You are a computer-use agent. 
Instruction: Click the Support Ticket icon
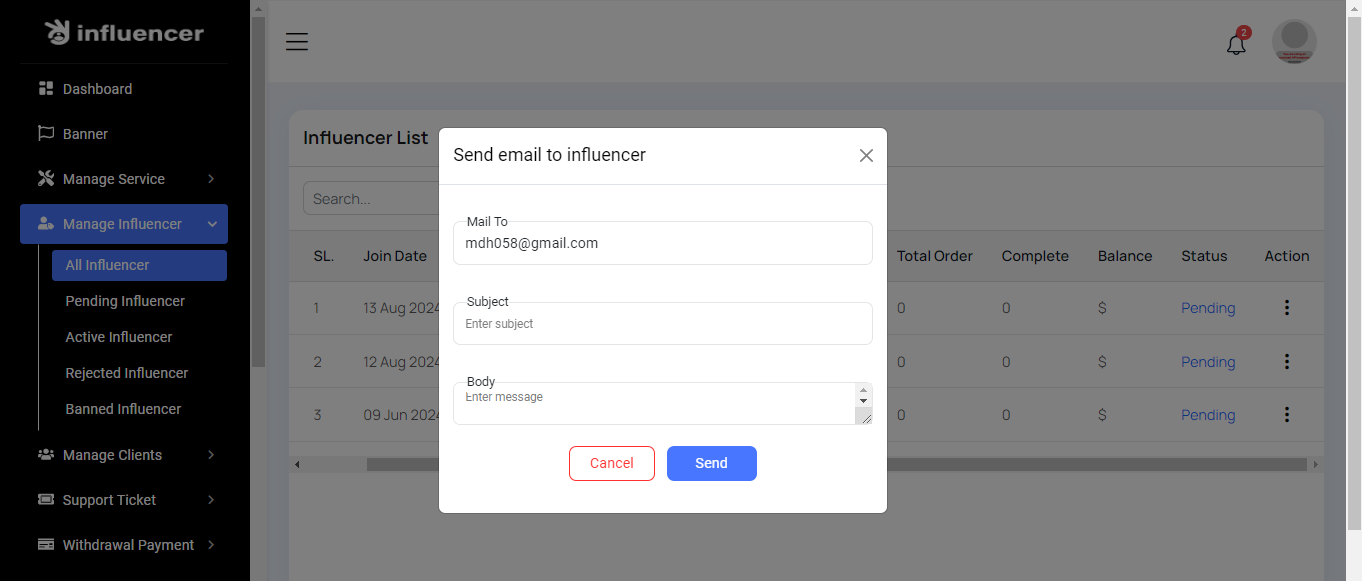point(46,500)
